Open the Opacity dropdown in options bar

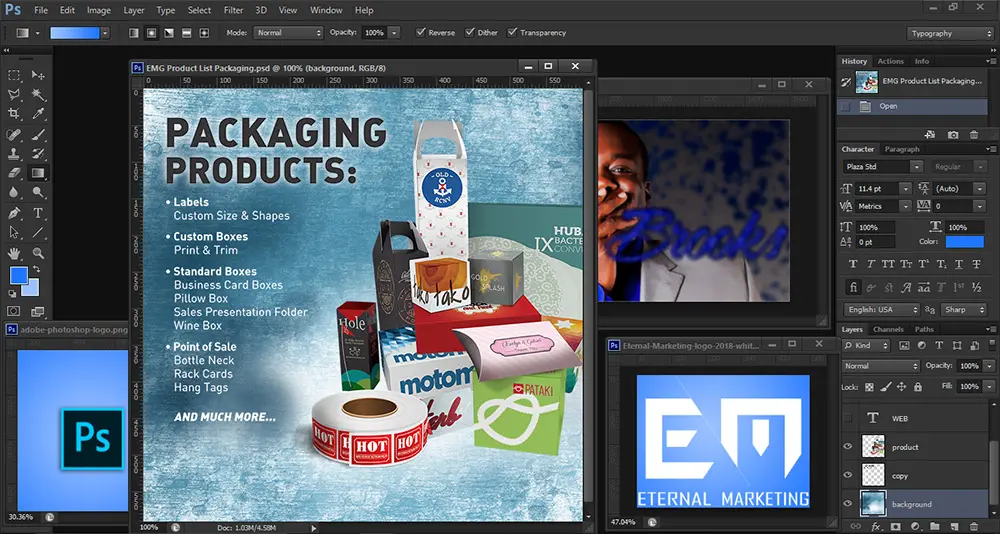(x=394, y=33)
